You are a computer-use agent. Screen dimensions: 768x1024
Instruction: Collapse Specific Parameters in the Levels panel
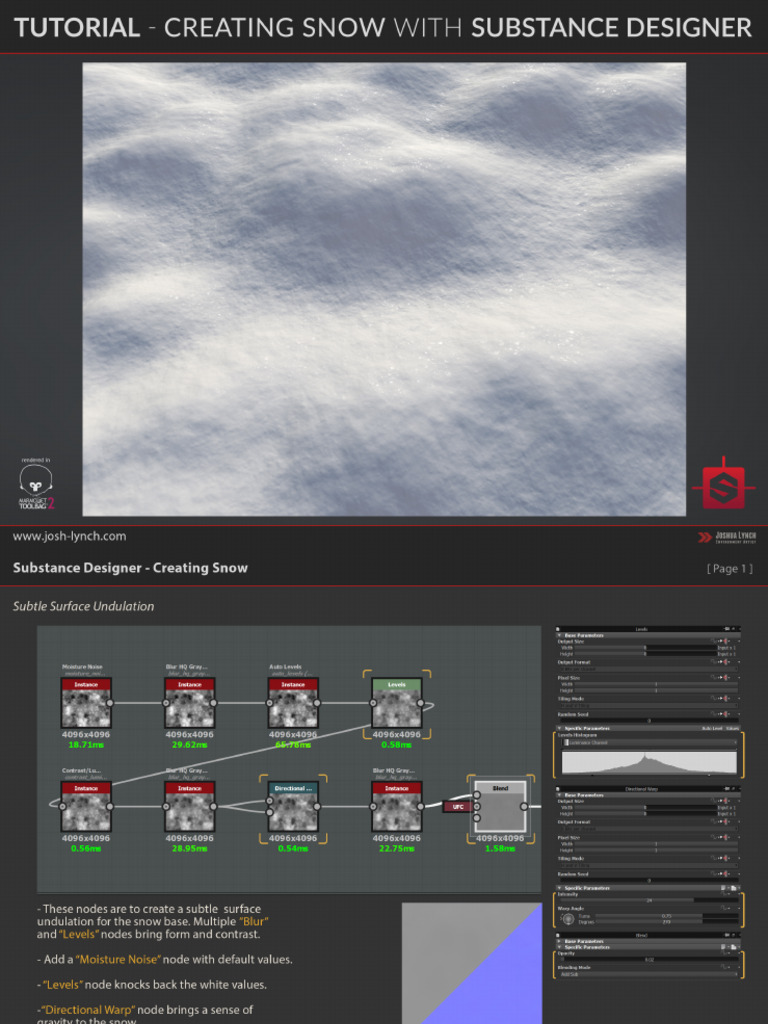pyautogui.click(x=559, y=728)
